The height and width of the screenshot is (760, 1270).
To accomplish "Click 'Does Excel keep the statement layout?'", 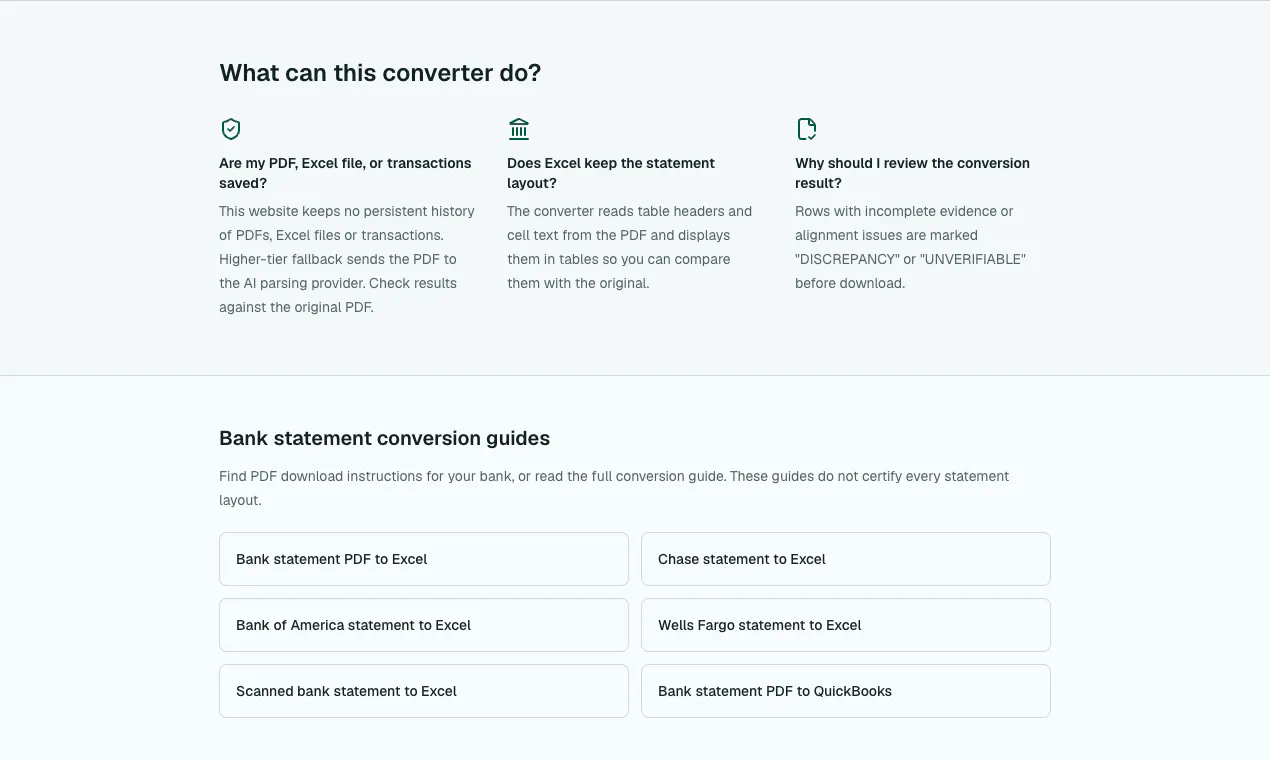I will click(611, 173).
